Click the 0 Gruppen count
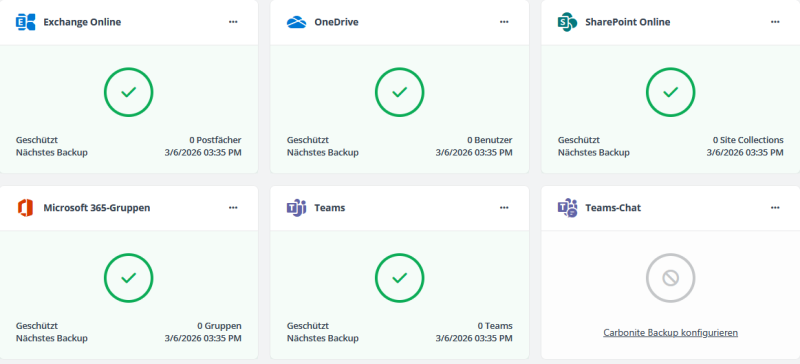800x364 pixels. pyautogui.click(x=219, y=326)
